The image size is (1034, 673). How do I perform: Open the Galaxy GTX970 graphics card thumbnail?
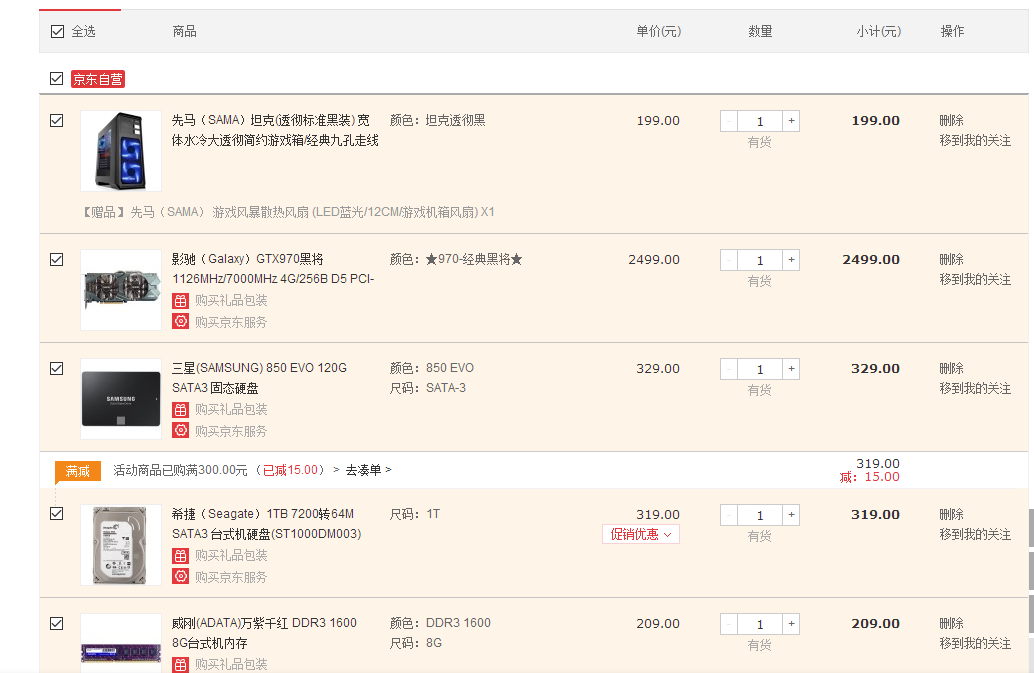click(121, 290)
